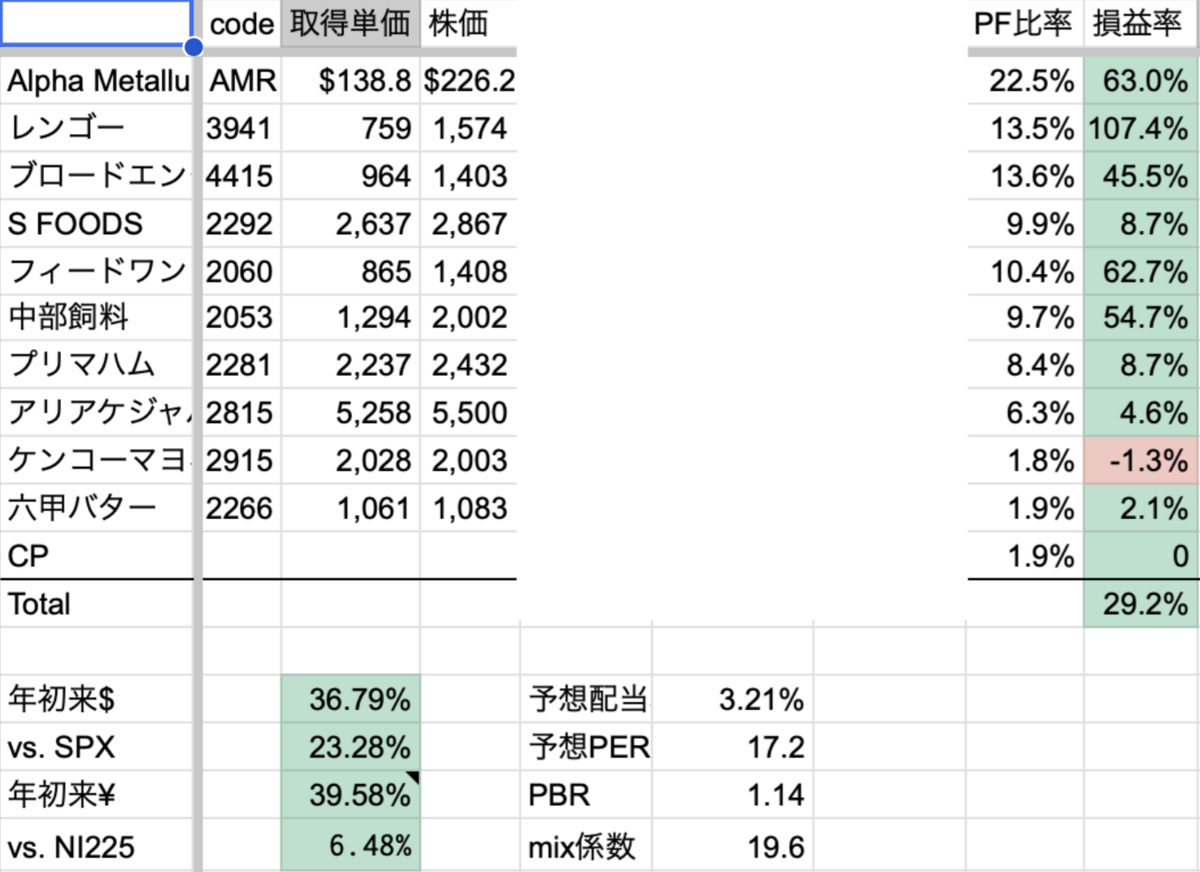Select the 17.2 PER value cell
The width and height of the screenshot is (1200, 872).
(732, 748)
